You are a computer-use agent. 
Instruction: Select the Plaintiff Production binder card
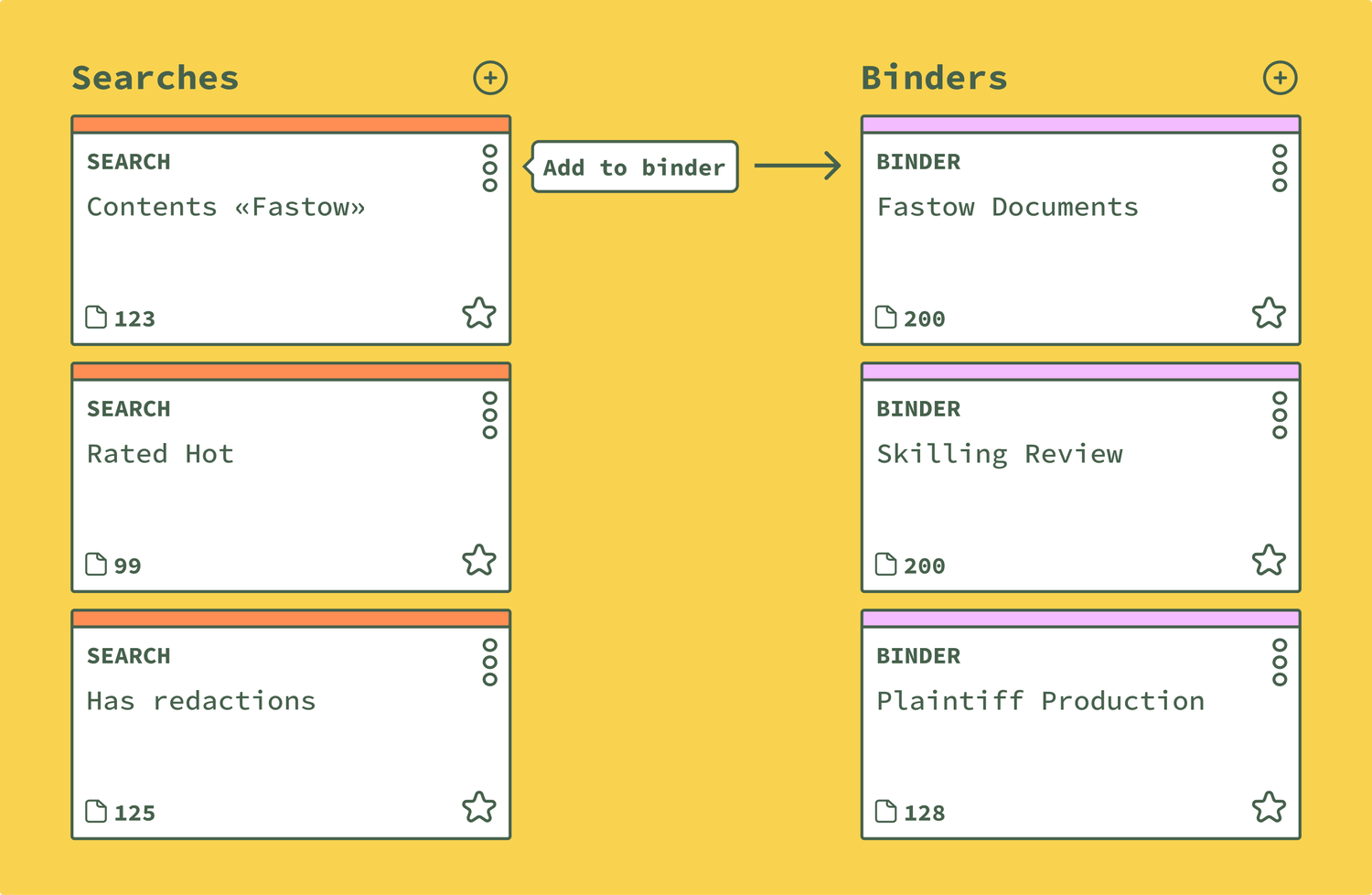(1080, 725)
